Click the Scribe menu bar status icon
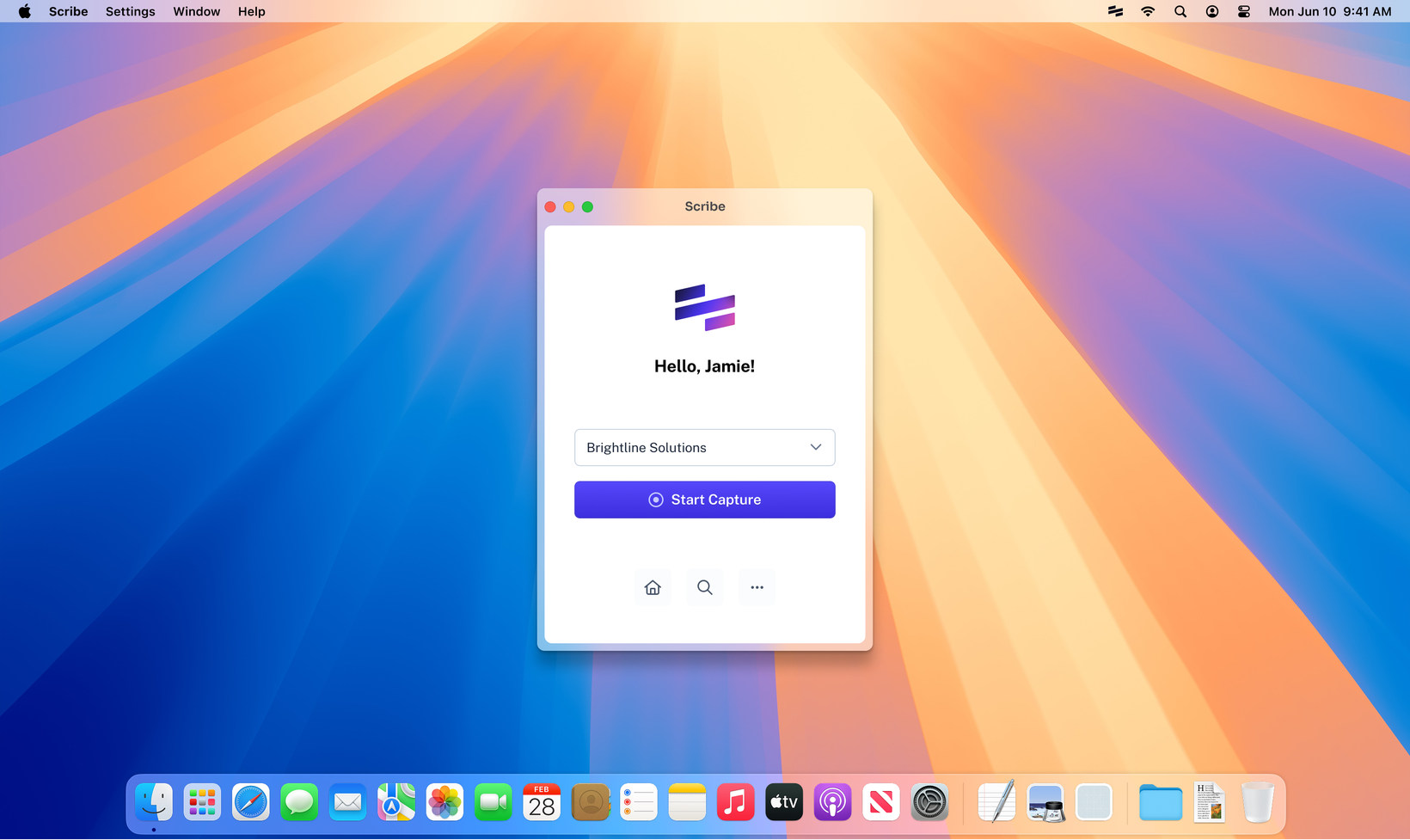The height and width of the screenshot is (840, 1410). (1116, 11)
